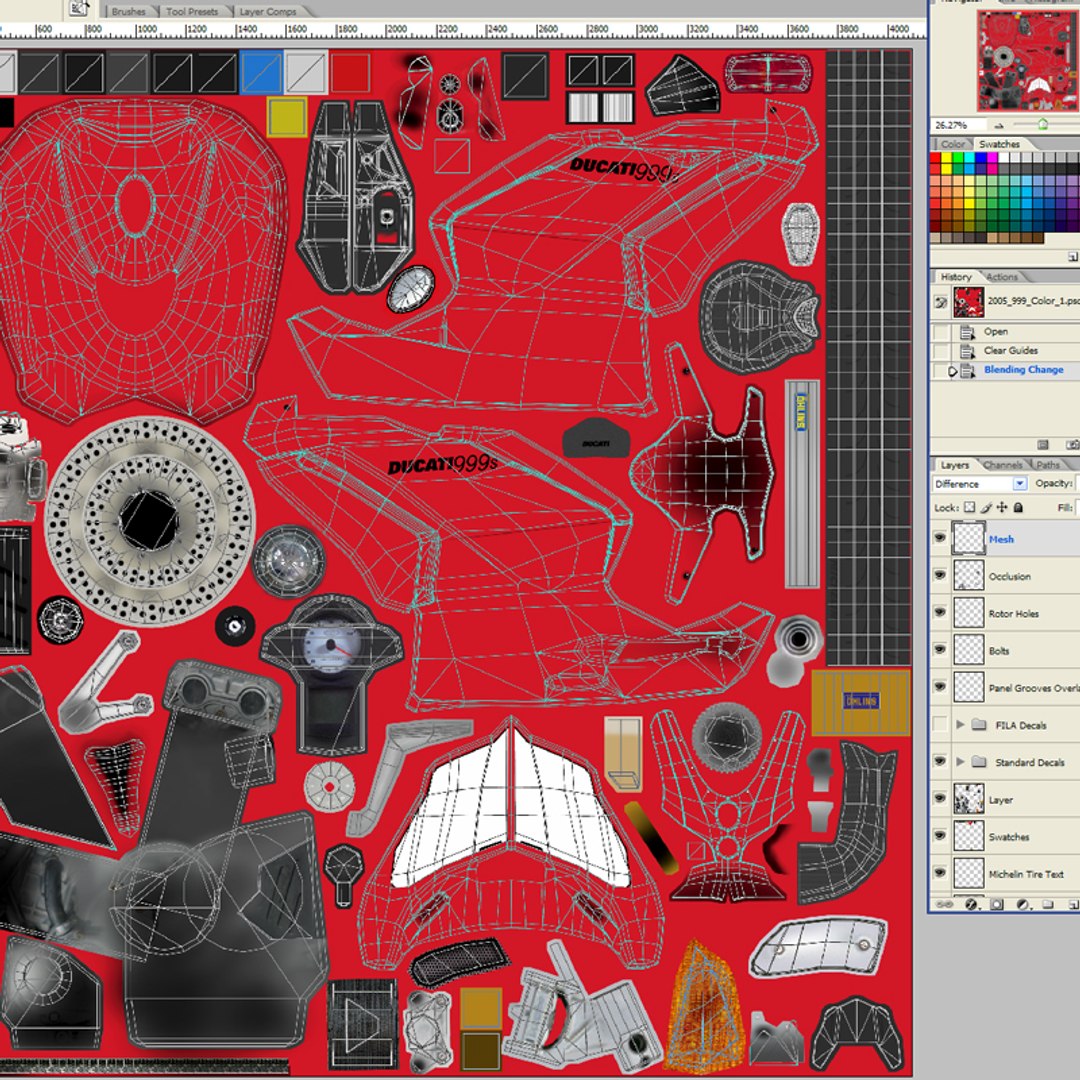Click the Standard Decals folder icon
This screenshot has height=1080, width=1080.
pyautogui.click(x=979, y=762)
